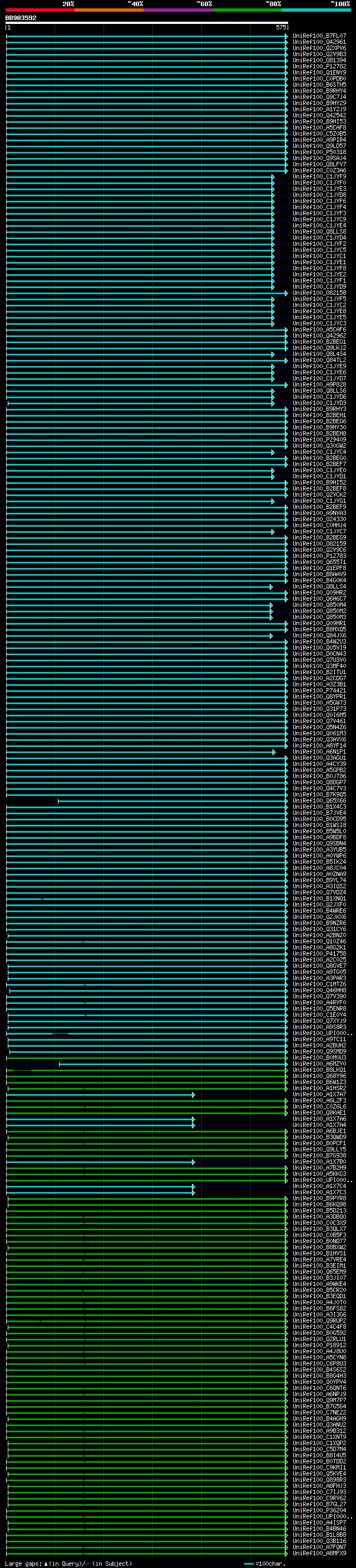
Task: Click the BB903592 query name label
Action: pos(21,18)
